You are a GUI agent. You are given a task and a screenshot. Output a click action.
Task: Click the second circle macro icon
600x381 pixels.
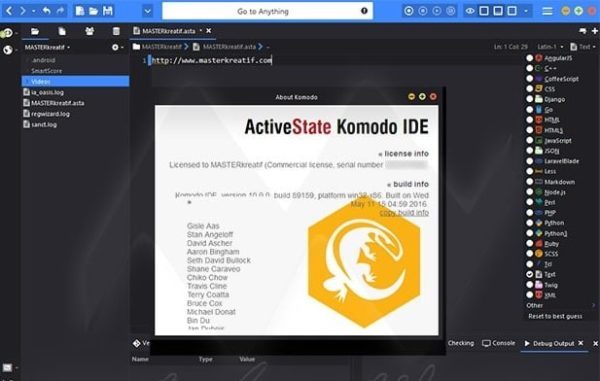tap(422, 11)
